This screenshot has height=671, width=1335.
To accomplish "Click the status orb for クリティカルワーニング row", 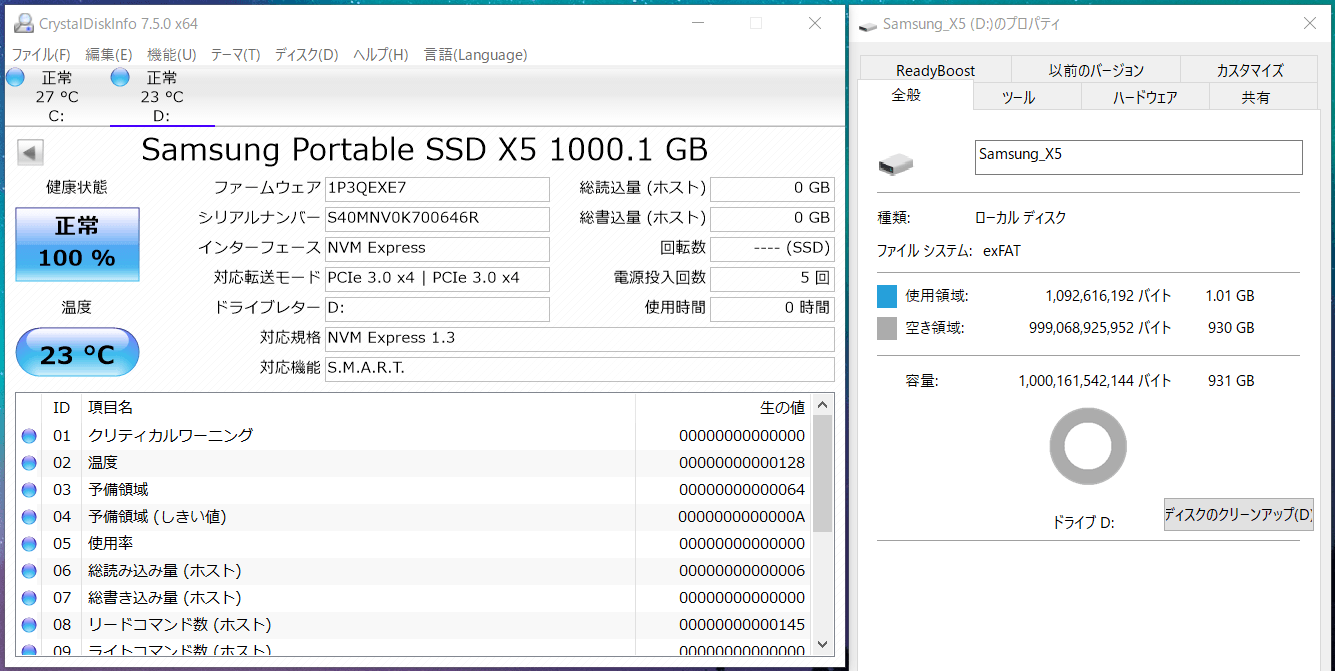I will click(29, 436).
